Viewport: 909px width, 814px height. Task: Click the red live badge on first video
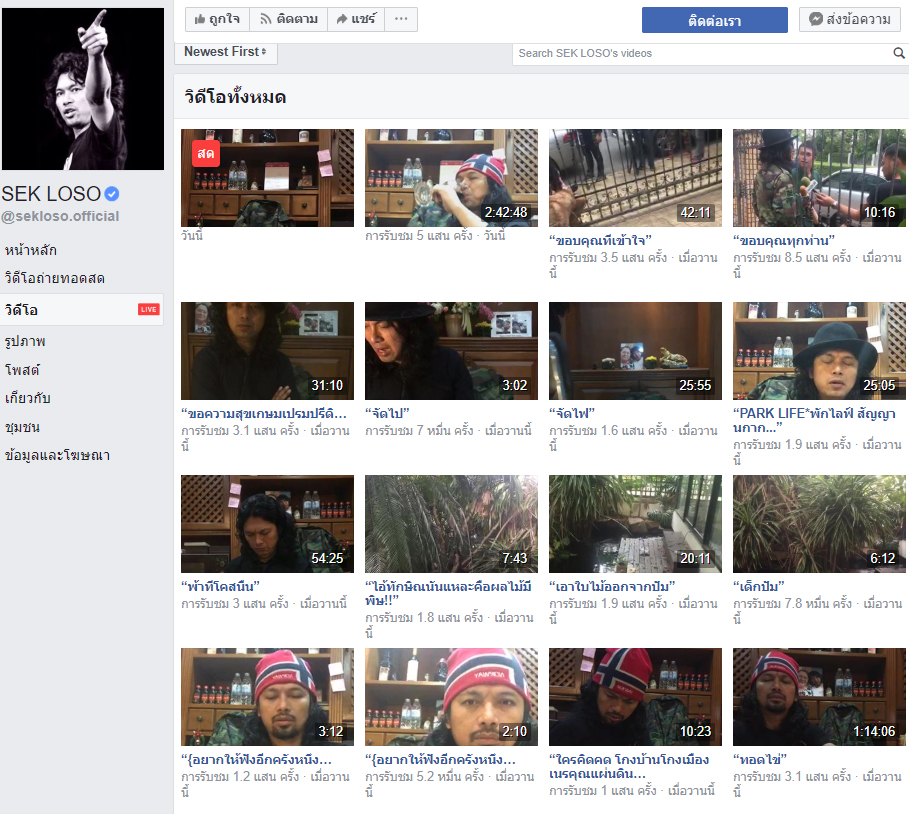(206, 153)
